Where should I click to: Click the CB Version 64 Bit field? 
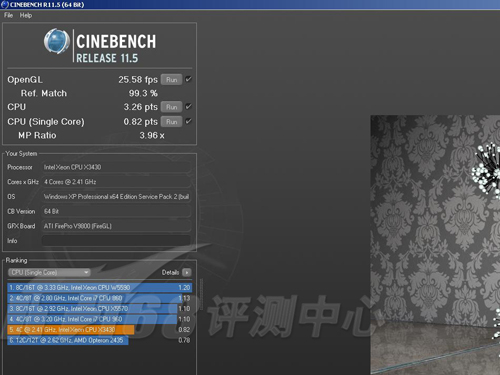click(x=116, y=211)
